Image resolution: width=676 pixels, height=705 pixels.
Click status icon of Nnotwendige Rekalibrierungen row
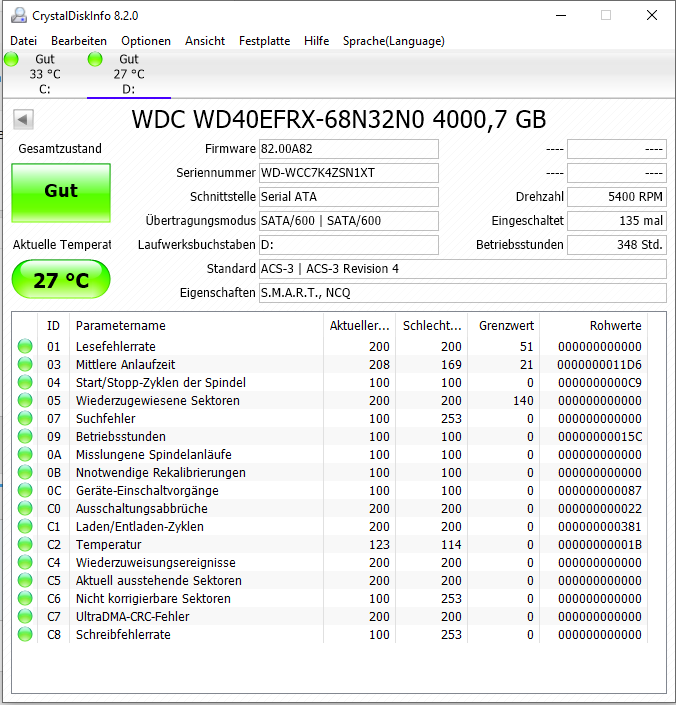click(25, 472)
